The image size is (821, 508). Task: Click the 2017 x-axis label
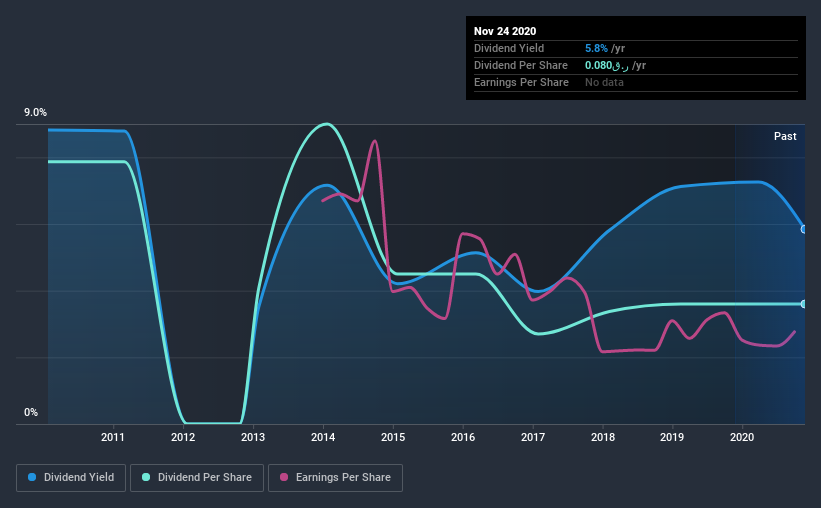coord(533,437)
